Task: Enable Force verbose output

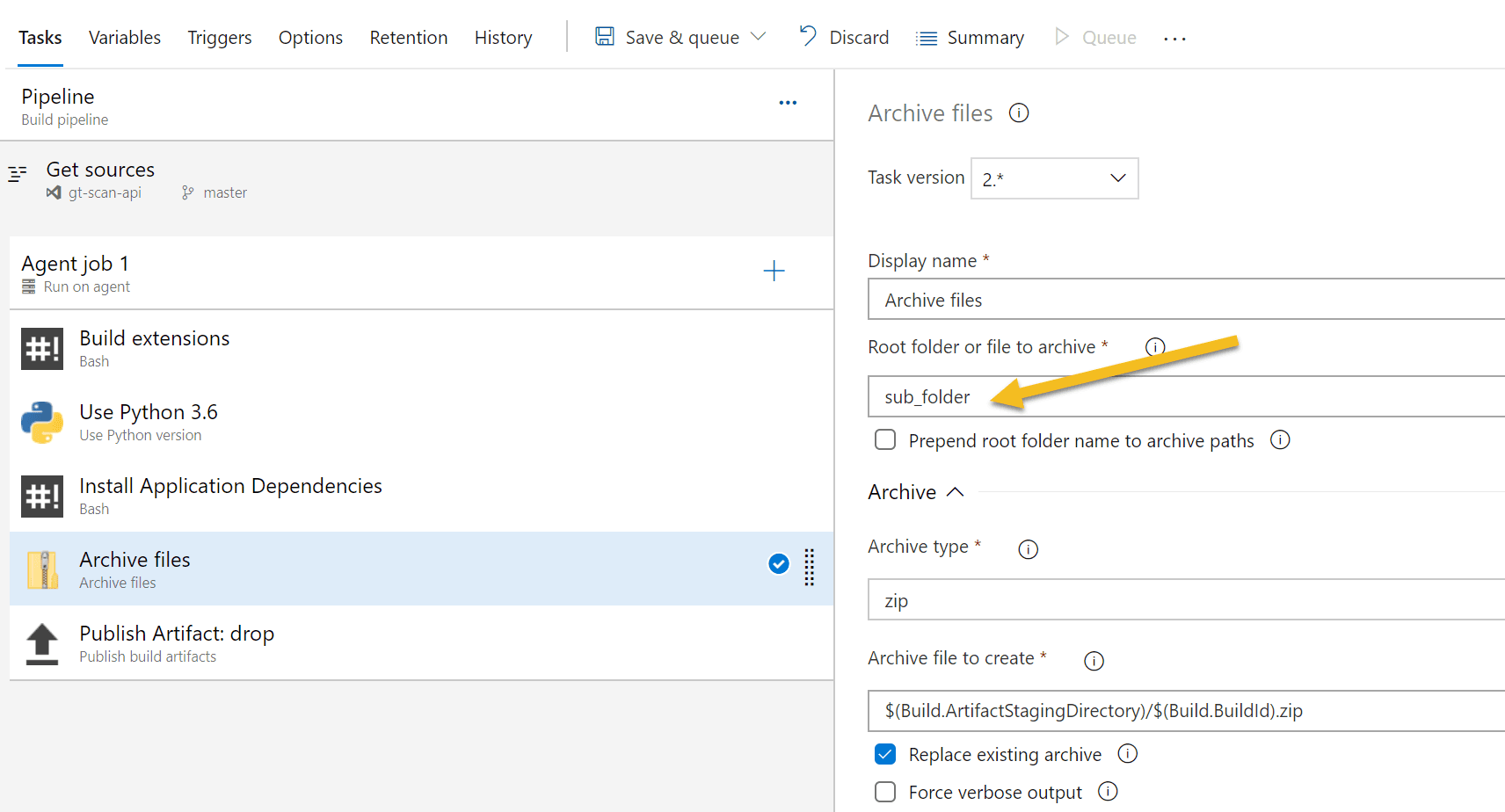Action: tap(884, 792)
